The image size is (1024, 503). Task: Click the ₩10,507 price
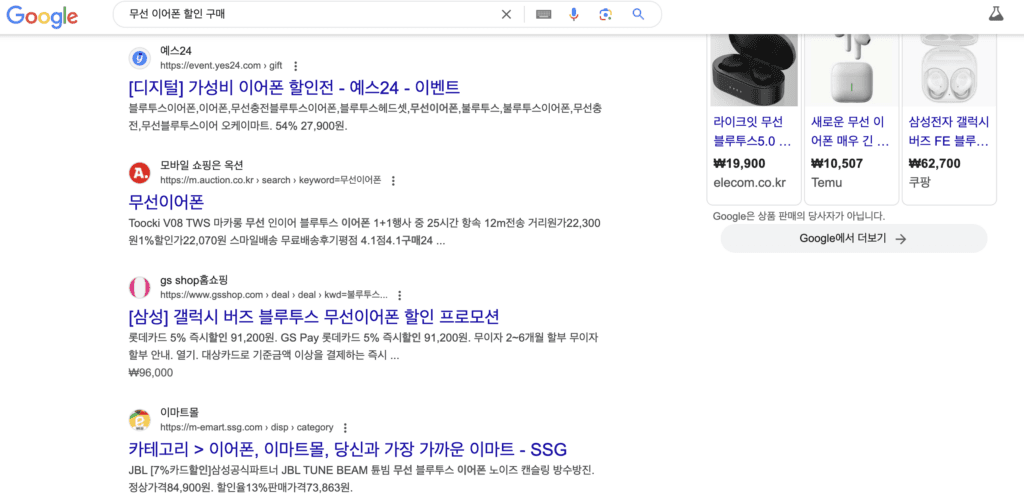(x=837, y=163)
